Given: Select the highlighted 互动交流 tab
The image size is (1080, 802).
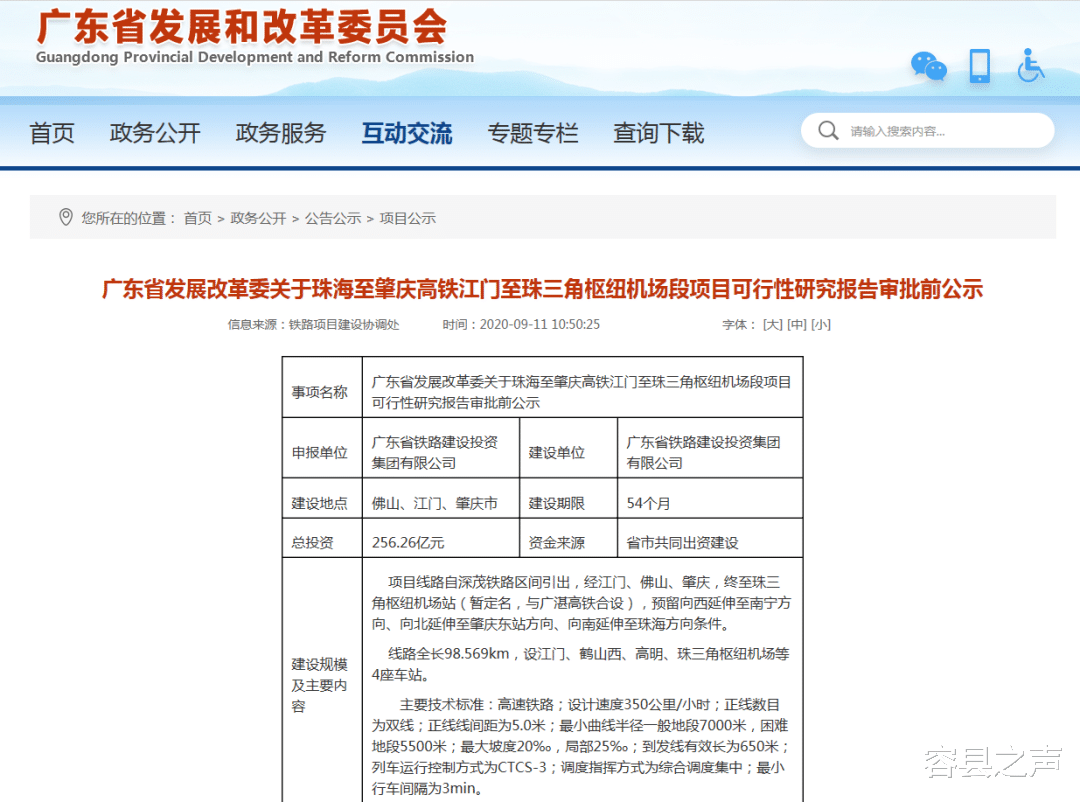Looking at the screenshot, I should 407,132.
